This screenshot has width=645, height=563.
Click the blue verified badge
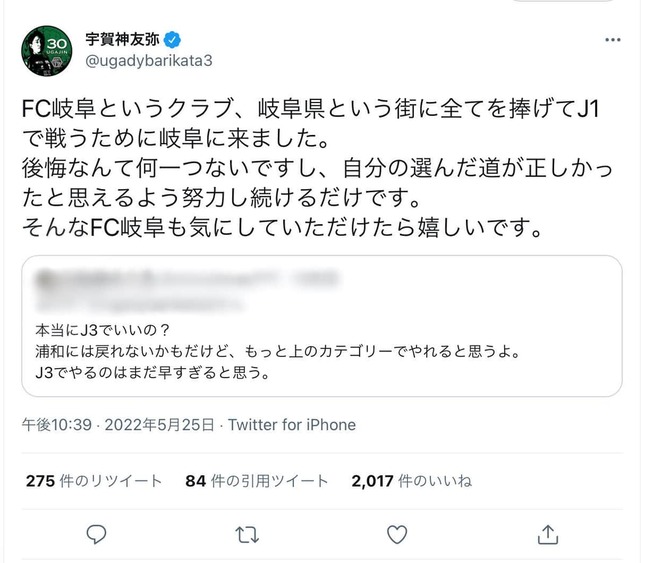coord(173,40)
